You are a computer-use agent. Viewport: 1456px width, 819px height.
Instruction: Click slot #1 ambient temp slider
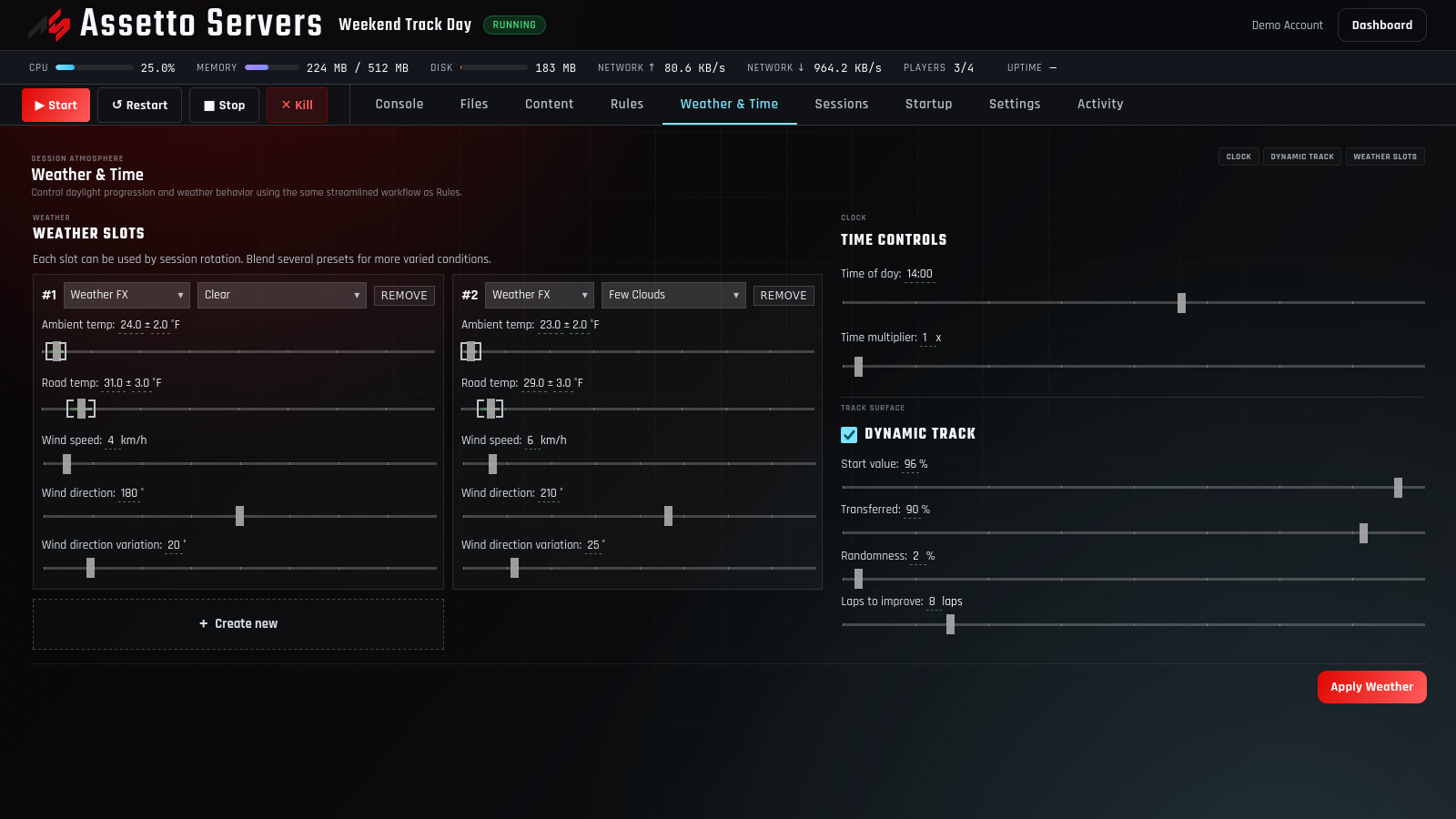(x=238, y=351)
